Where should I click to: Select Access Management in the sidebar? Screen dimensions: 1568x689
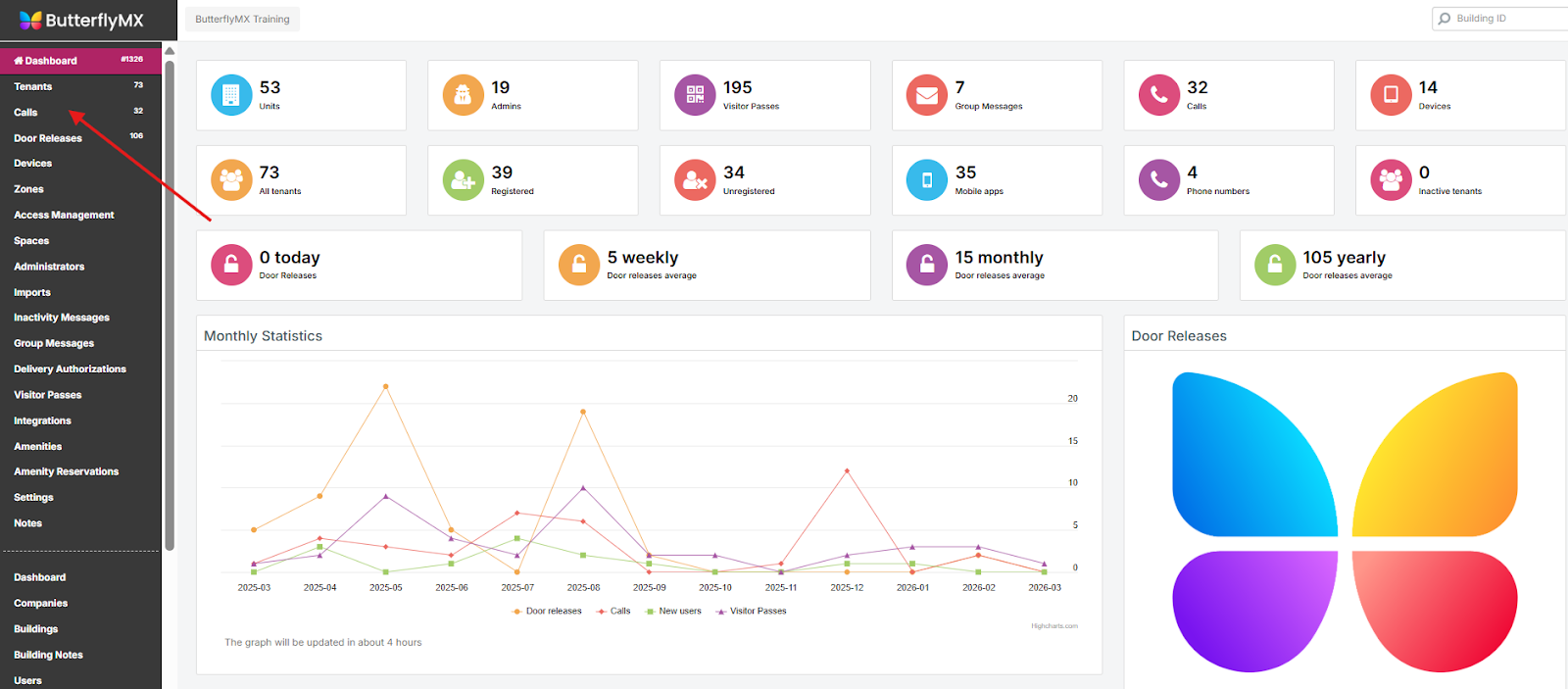click(64, 216)
